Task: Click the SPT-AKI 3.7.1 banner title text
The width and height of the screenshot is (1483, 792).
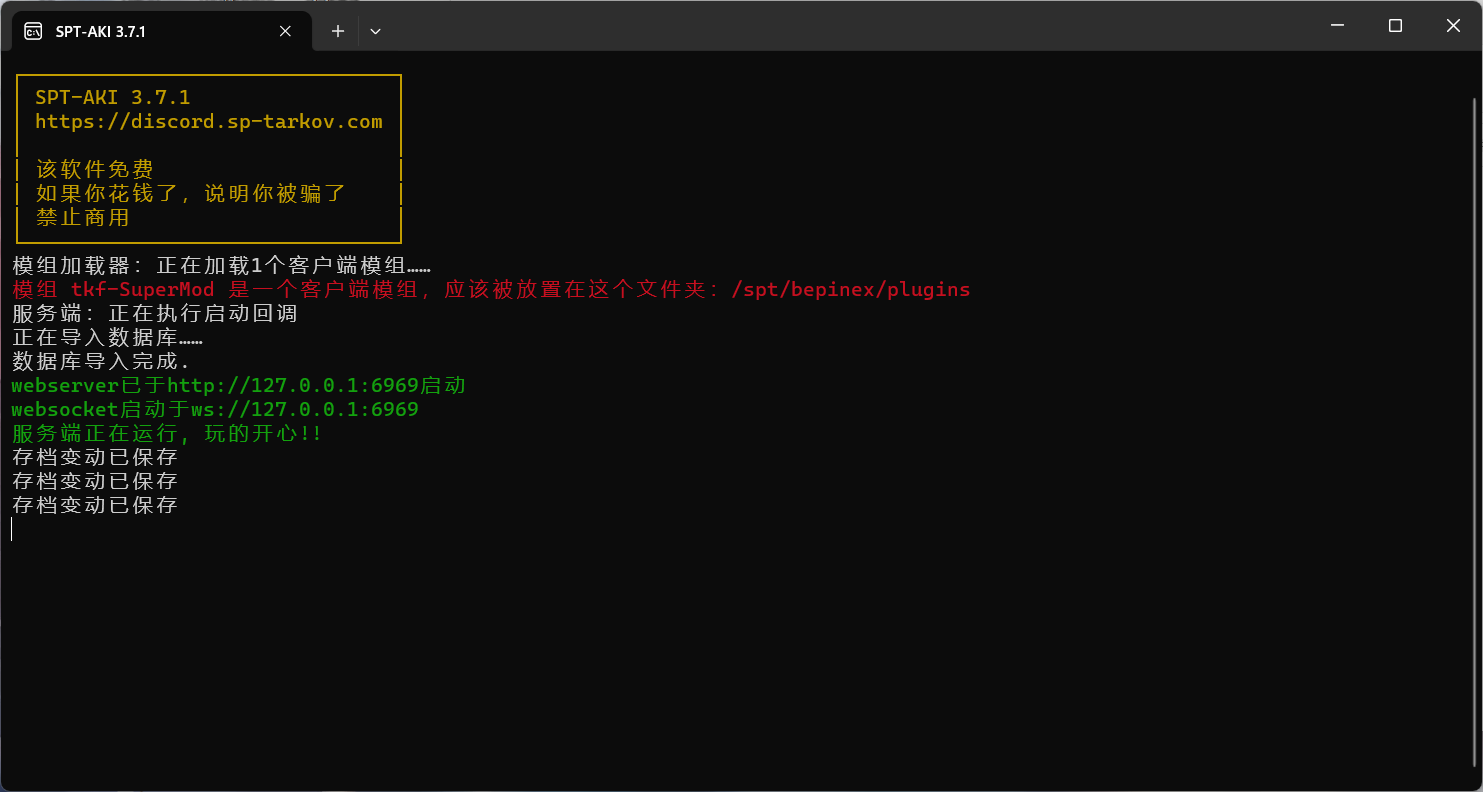Action: (113, 98)
